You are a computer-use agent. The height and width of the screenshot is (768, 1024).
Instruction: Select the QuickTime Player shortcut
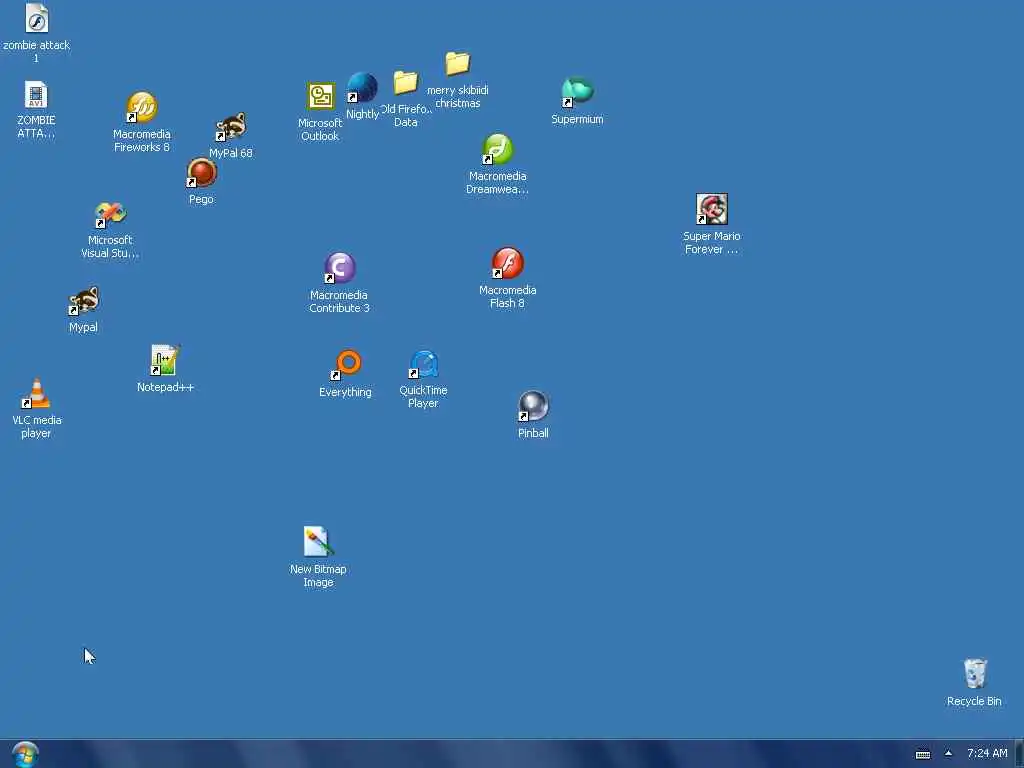point(423,364)
